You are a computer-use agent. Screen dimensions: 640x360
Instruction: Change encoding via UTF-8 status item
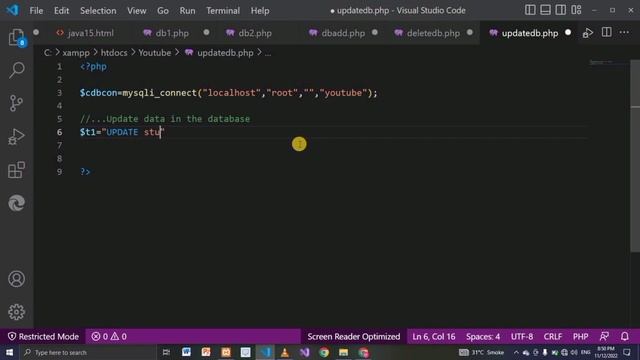coord(522,337)
